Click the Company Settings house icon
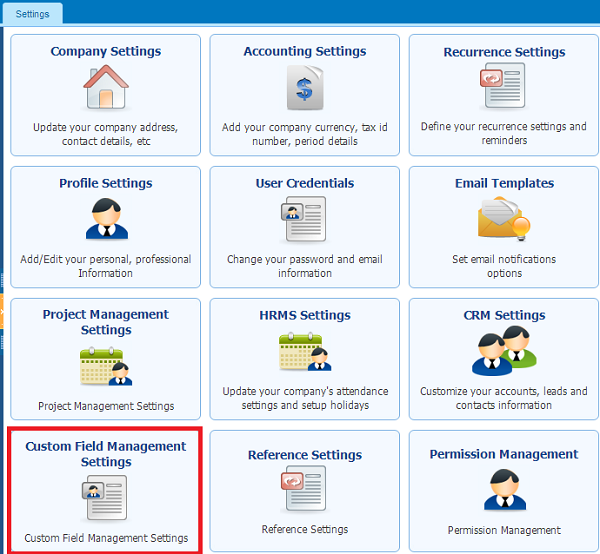This screenshot has width=600, height=554. (x=106, y=87)
